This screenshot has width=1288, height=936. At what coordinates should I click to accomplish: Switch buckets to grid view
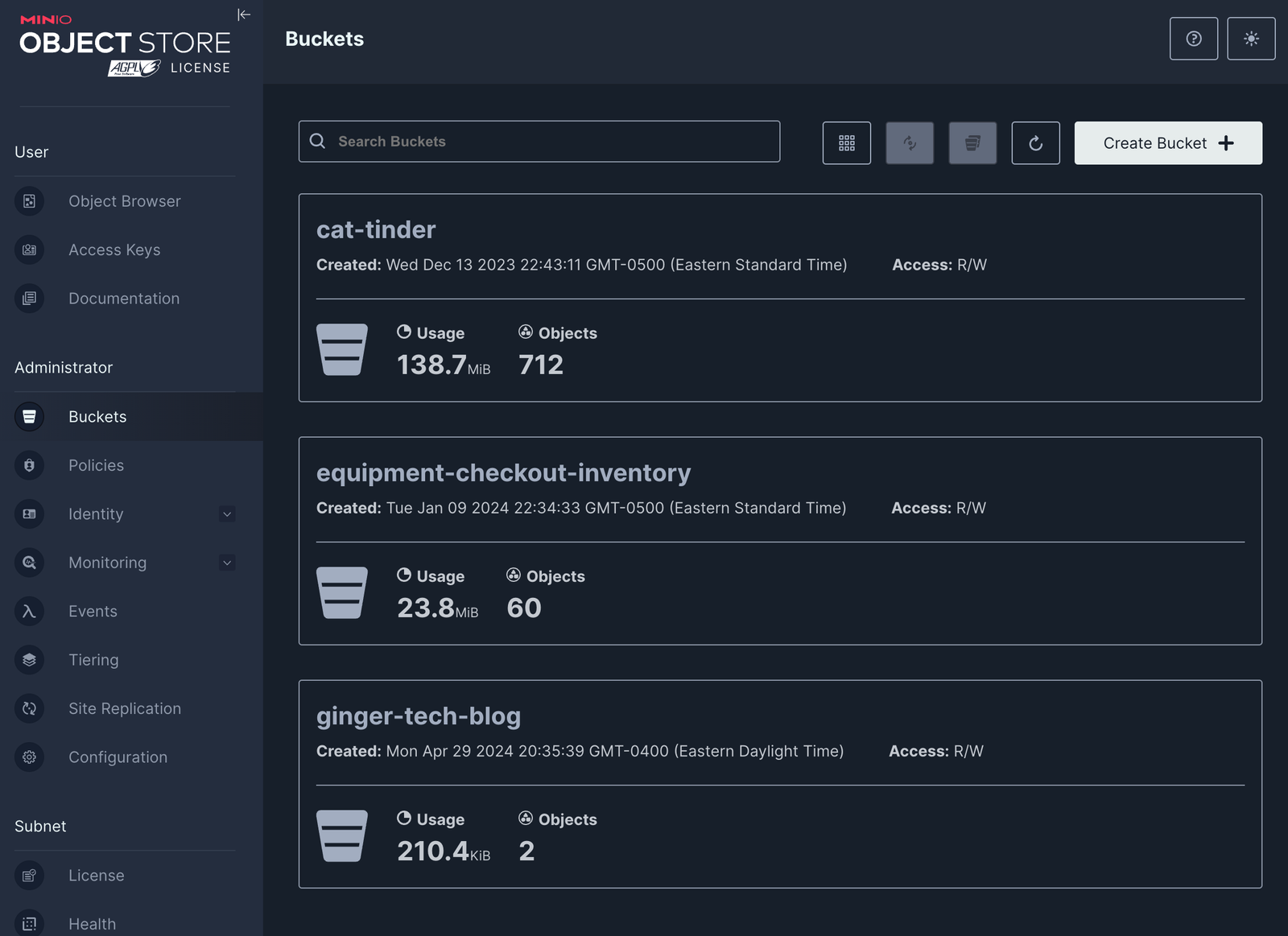point(846,142)
